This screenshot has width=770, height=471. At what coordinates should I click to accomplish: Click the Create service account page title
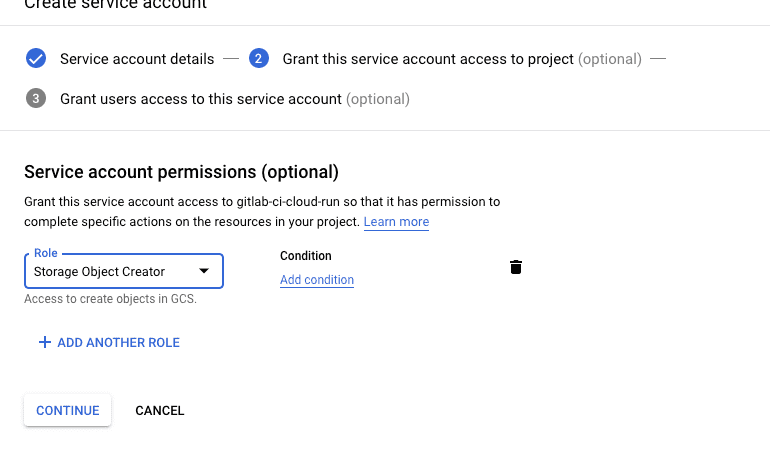(115, 5)
